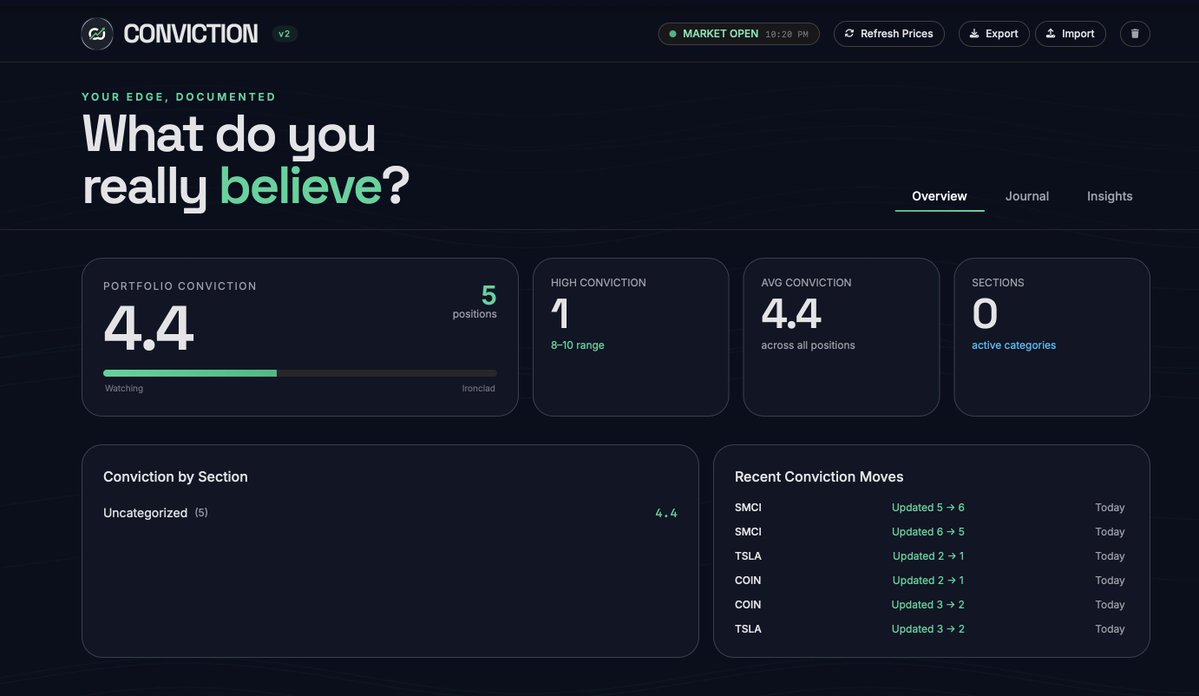Click the High Conviction card

tap(631, 337)
